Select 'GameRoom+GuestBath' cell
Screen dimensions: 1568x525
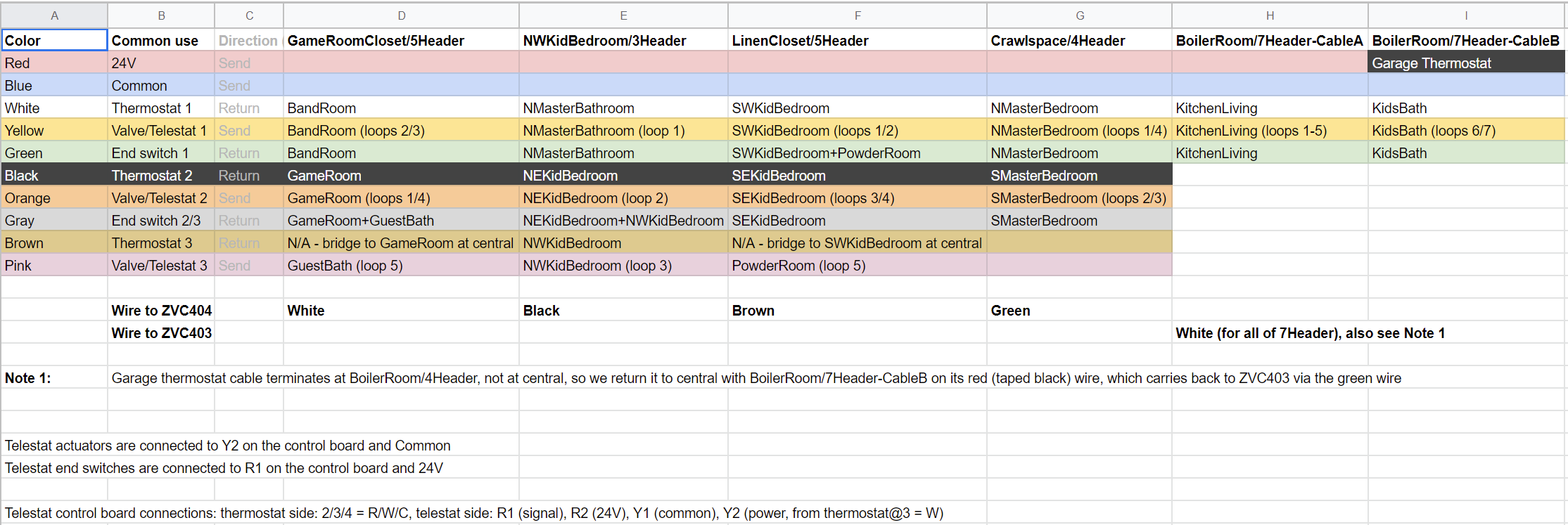[401, 220]
